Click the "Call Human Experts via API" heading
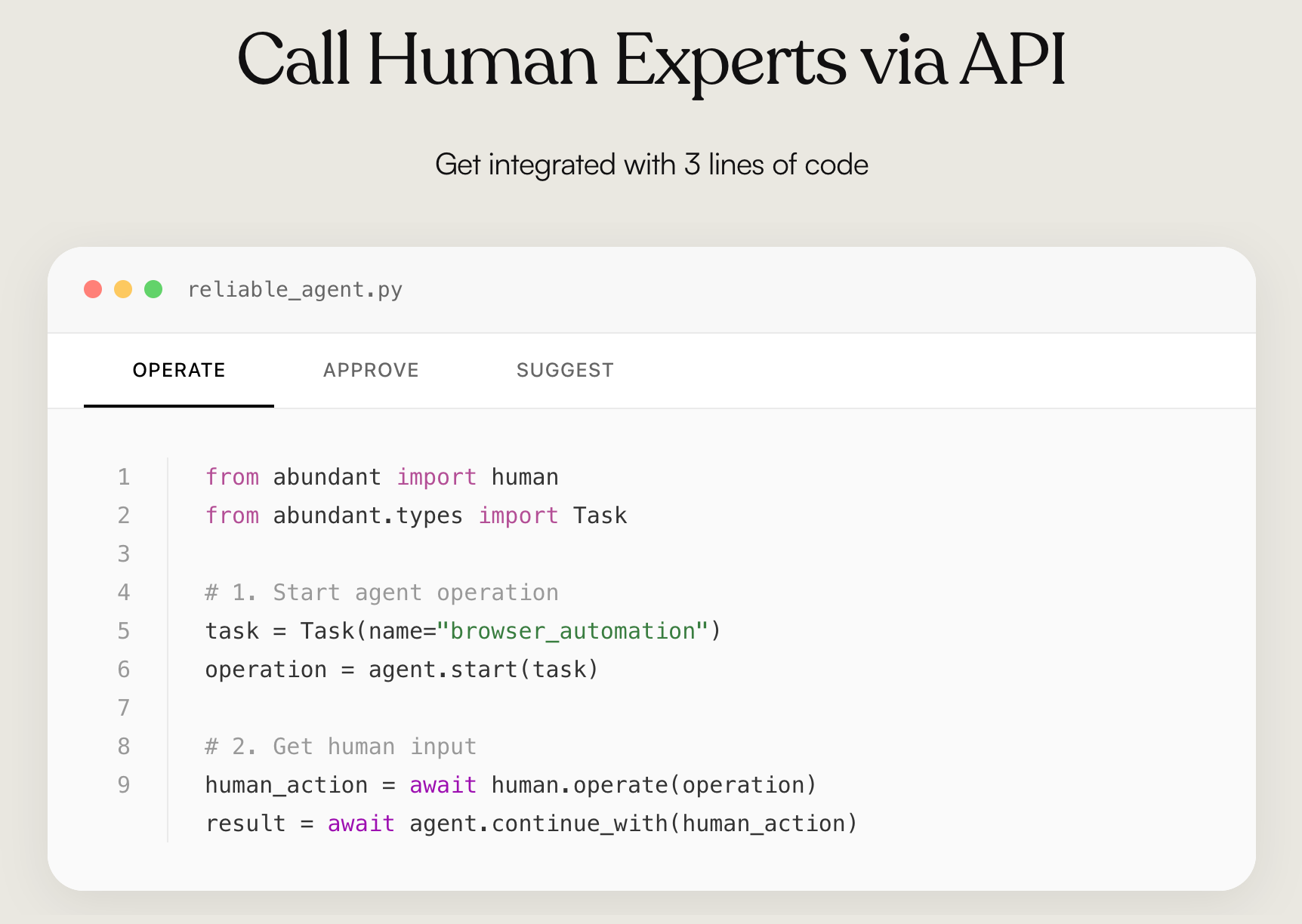This screenshot has width=1302, height=924. pyautogui.click(x=651, y=60)
